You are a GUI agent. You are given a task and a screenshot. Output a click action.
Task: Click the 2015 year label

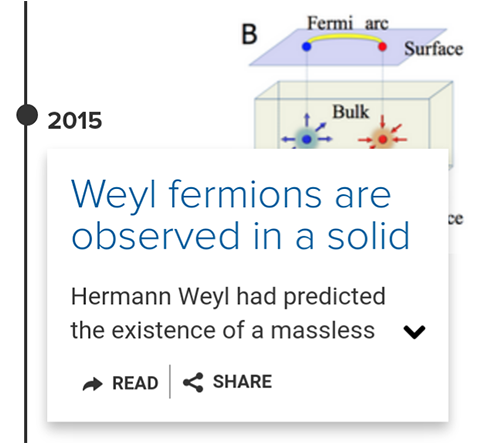75,121
